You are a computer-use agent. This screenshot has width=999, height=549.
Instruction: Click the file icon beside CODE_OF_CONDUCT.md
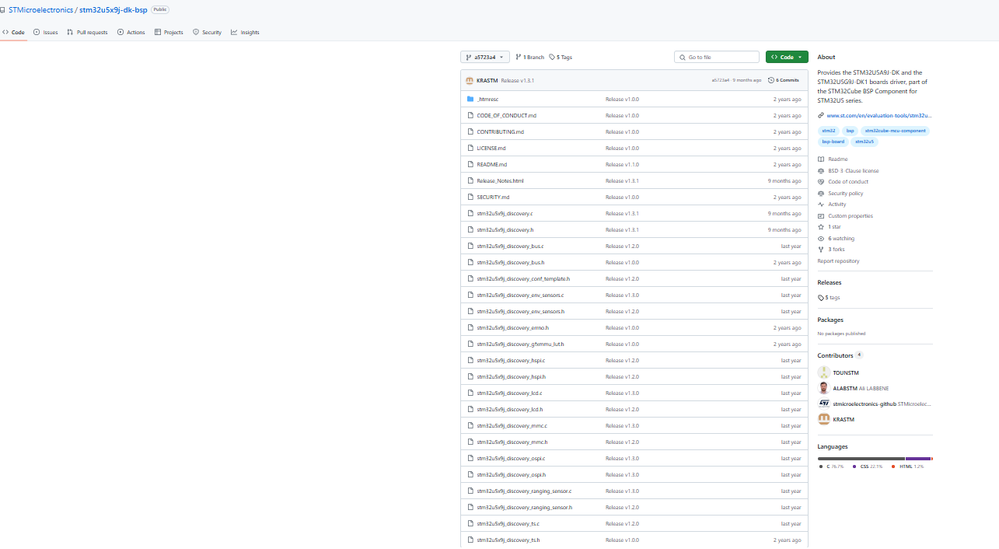[x=470, y=115]
